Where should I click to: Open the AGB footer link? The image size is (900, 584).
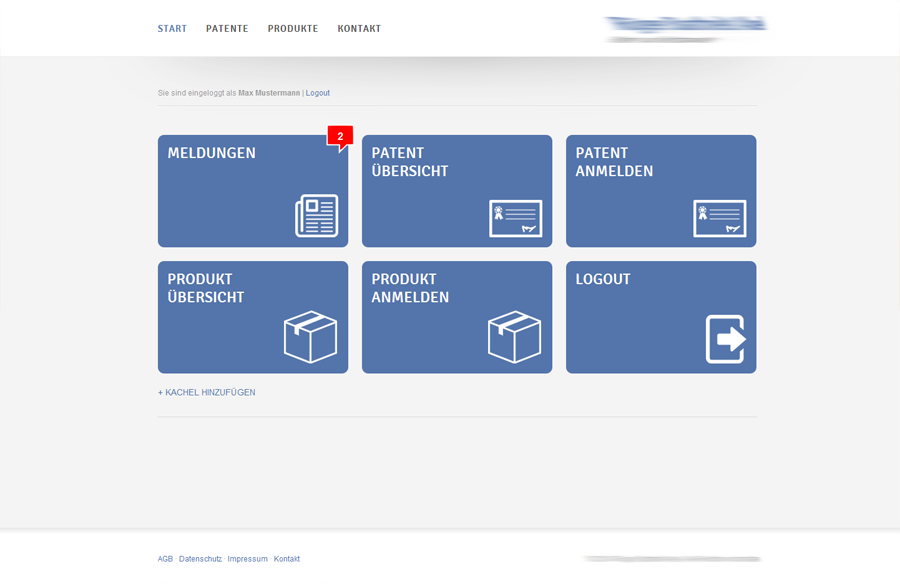pyautogui.click(x=165, y=559)
